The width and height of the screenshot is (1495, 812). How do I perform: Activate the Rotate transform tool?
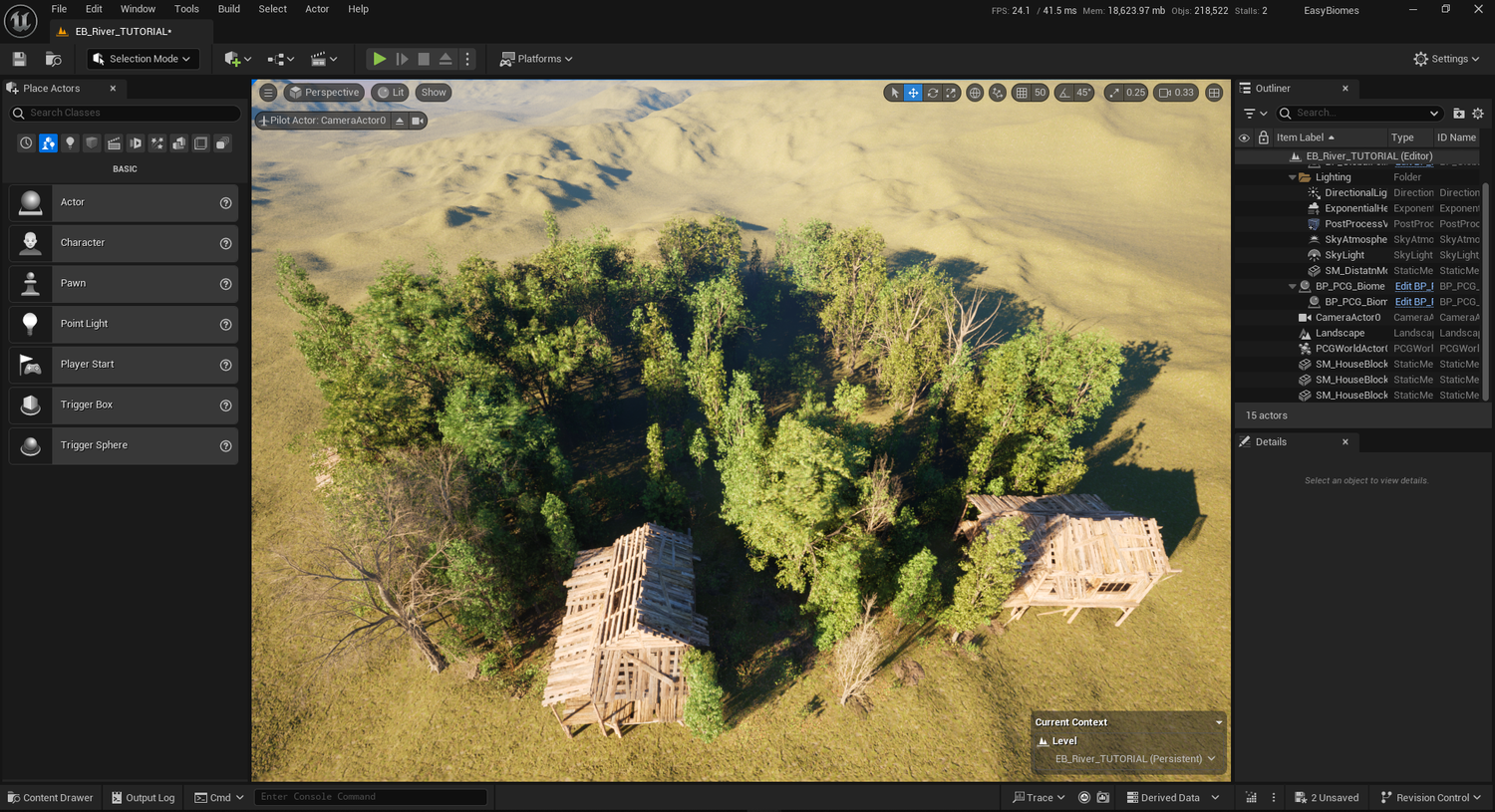click(x=933, y=92)
